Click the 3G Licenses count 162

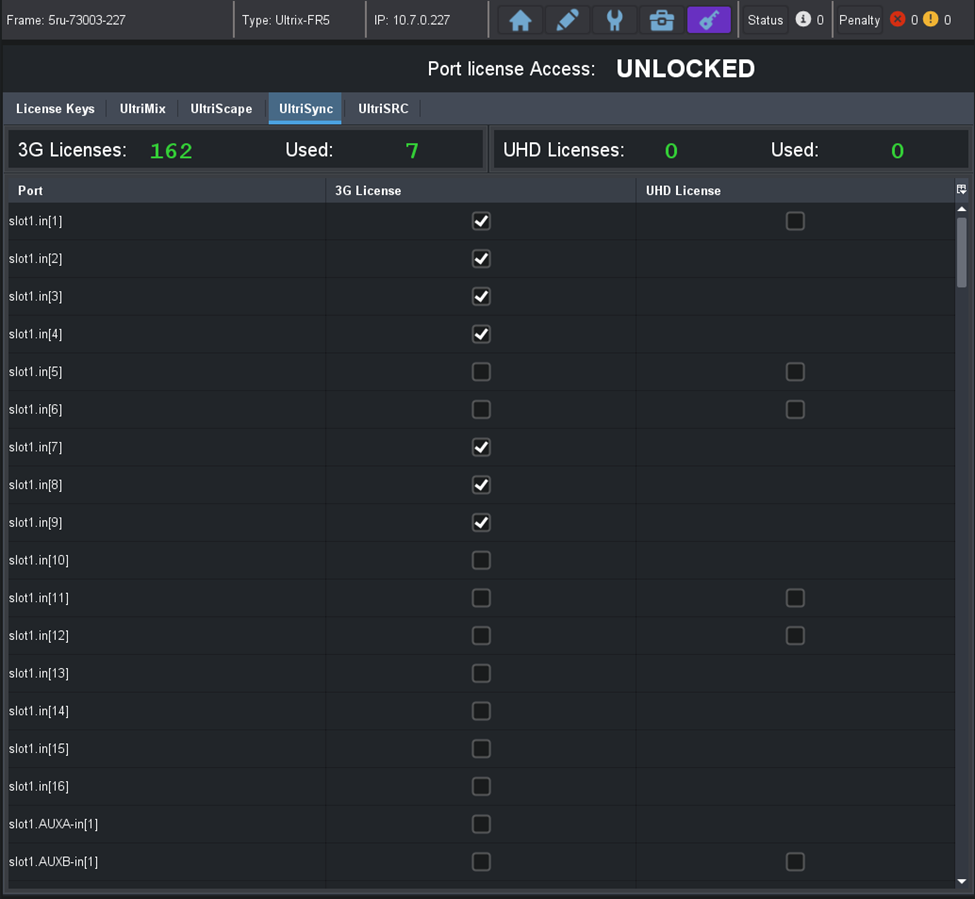coord(171,150)
